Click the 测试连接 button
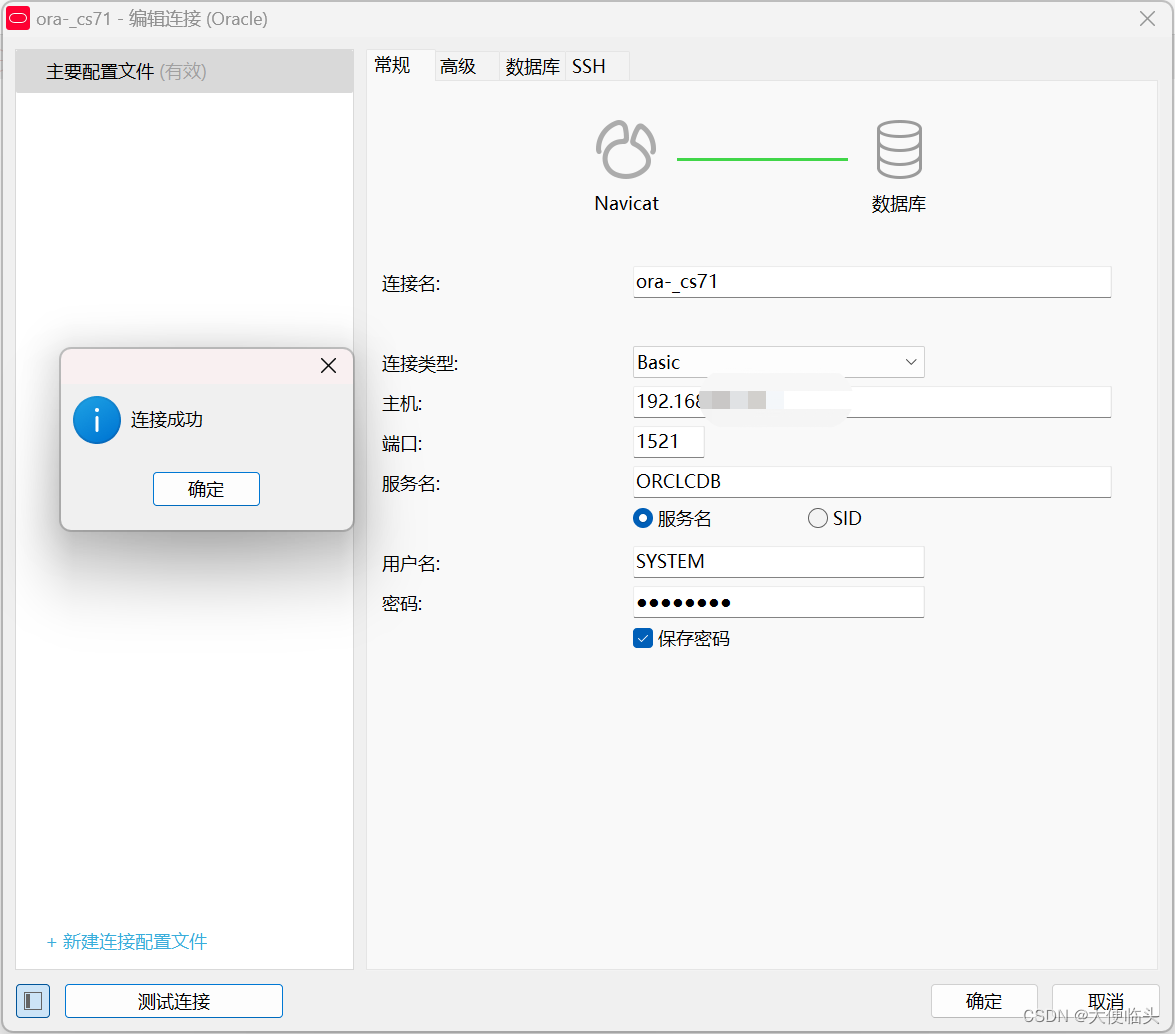1175x1034 pixels. (x=174, y=1001)
